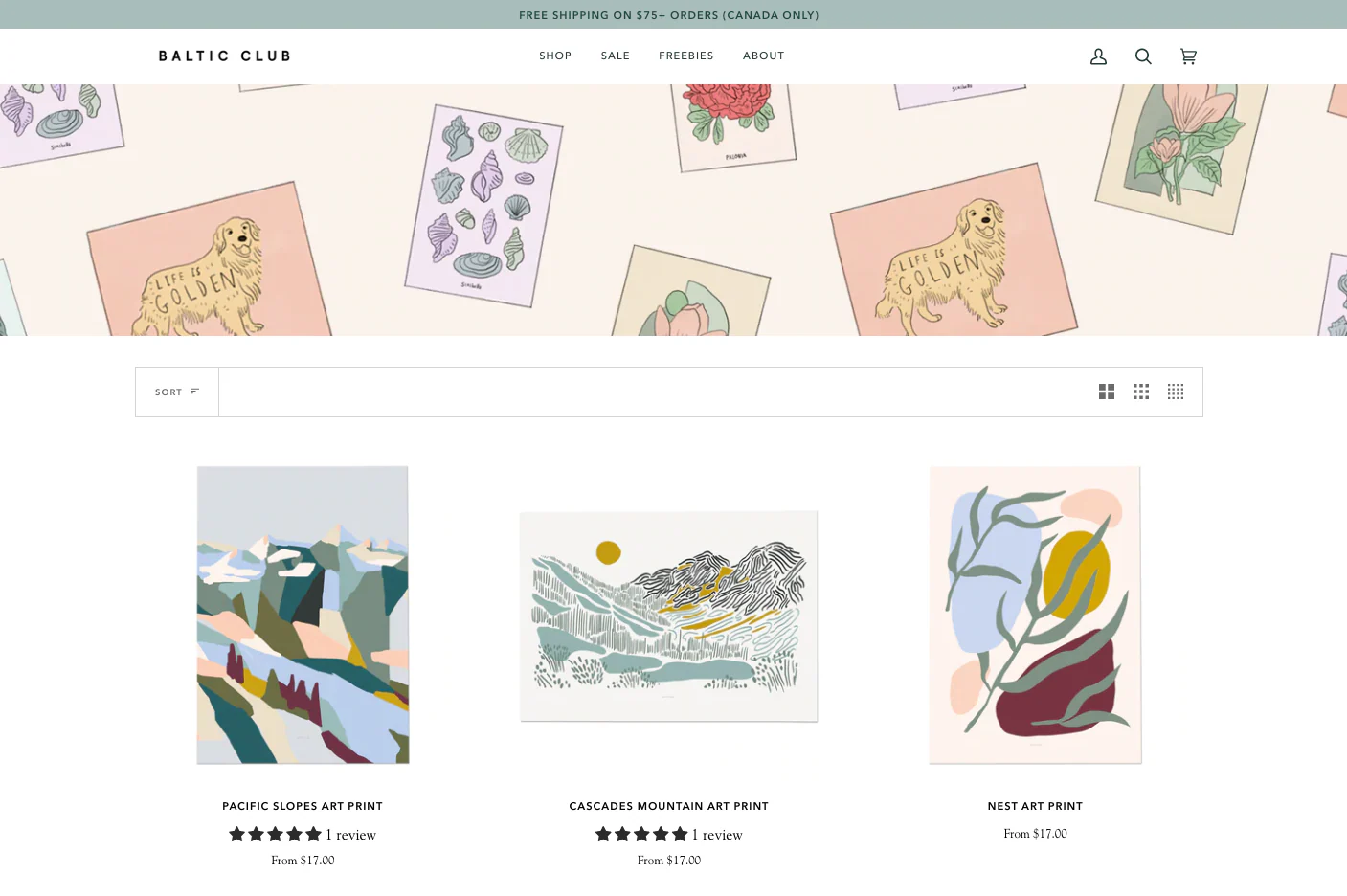Screen dimensions: 1347x896
Task: Switch to the two-column grid view icon
Action: point(1107,392)
